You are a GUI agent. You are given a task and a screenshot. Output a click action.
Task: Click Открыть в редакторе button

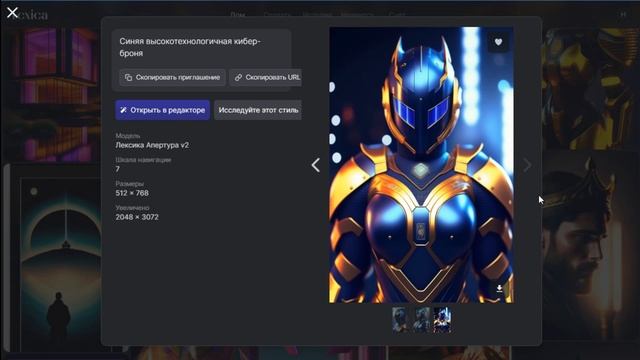[x=162, y=110]
